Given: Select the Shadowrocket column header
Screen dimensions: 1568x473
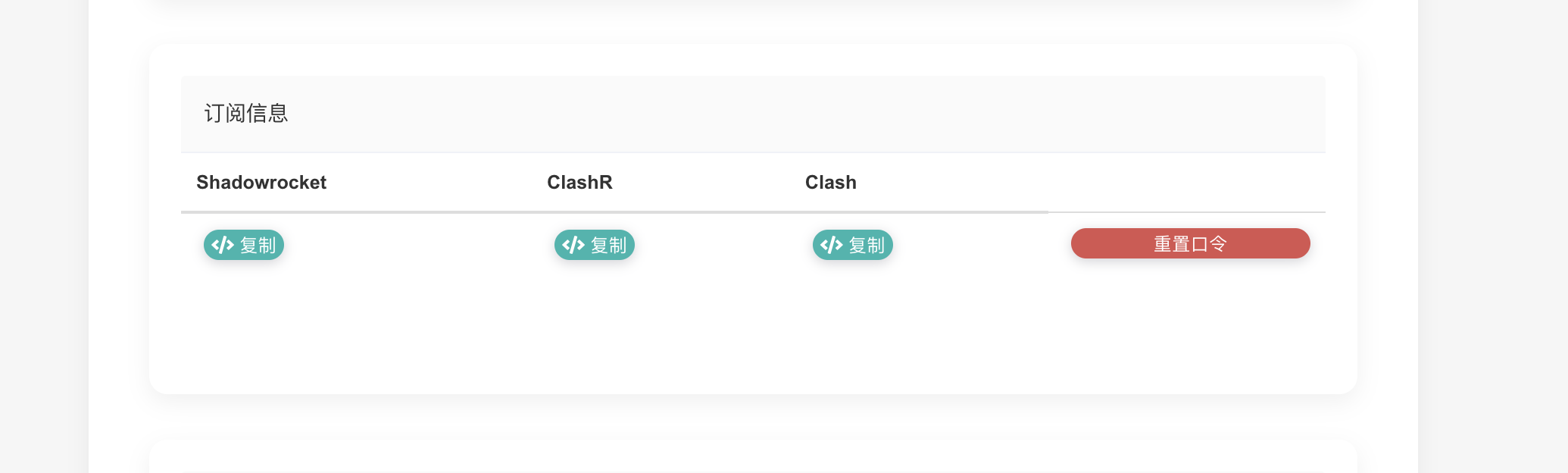Looking at the screenshot, I should click(x=261, y=182).
